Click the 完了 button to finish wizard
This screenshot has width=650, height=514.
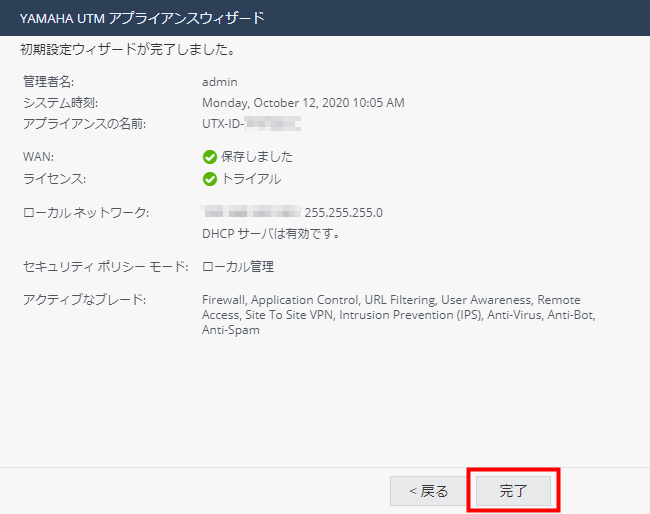[513, 491]
